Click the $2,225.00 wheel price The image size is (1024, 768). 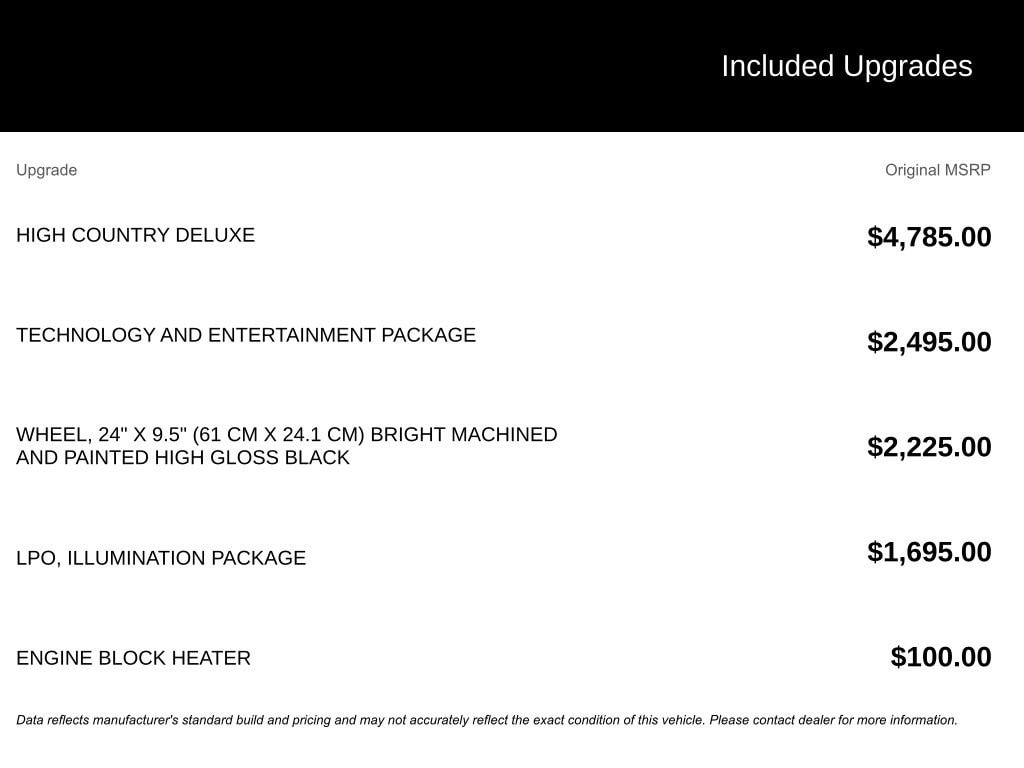click(929, 447)
